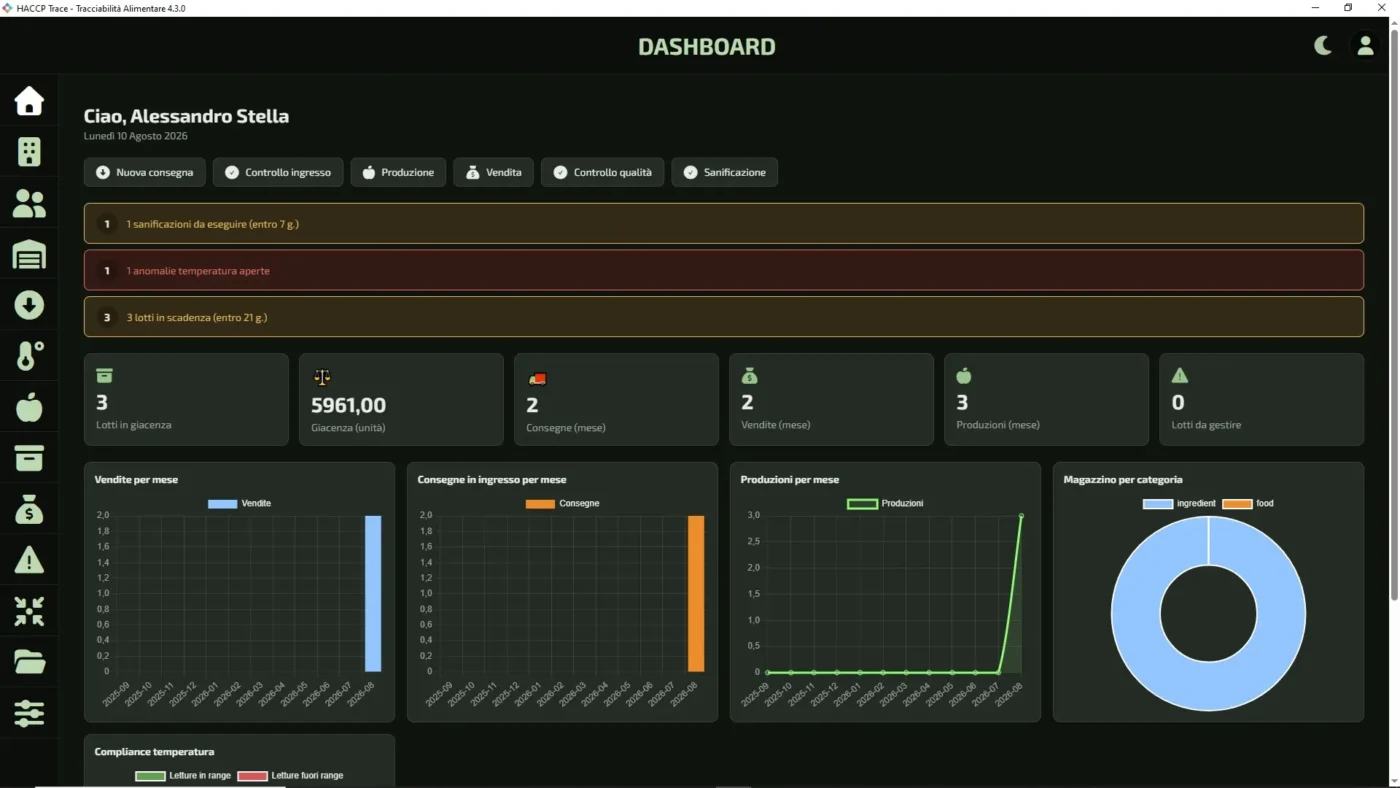This screenshot has height=788, width=1400.
Task: Open the converging arrows sidebar icon
Action: [x=29, y=611]
